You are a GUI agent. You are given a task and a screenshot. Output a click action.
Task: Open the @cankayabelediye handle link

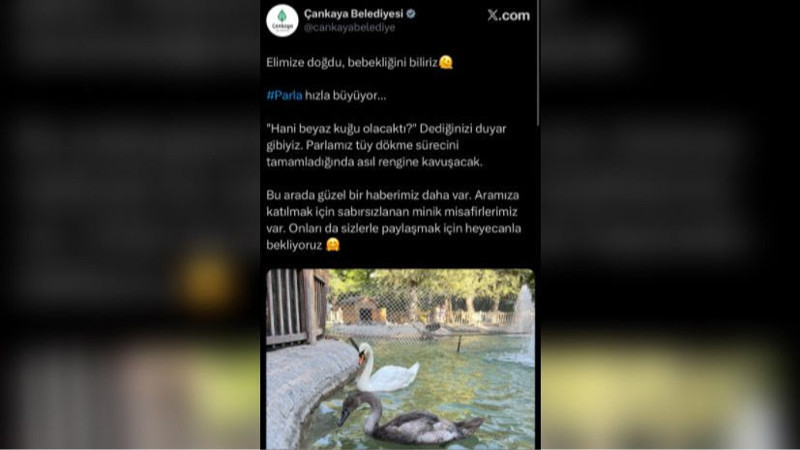coord(349,28)
